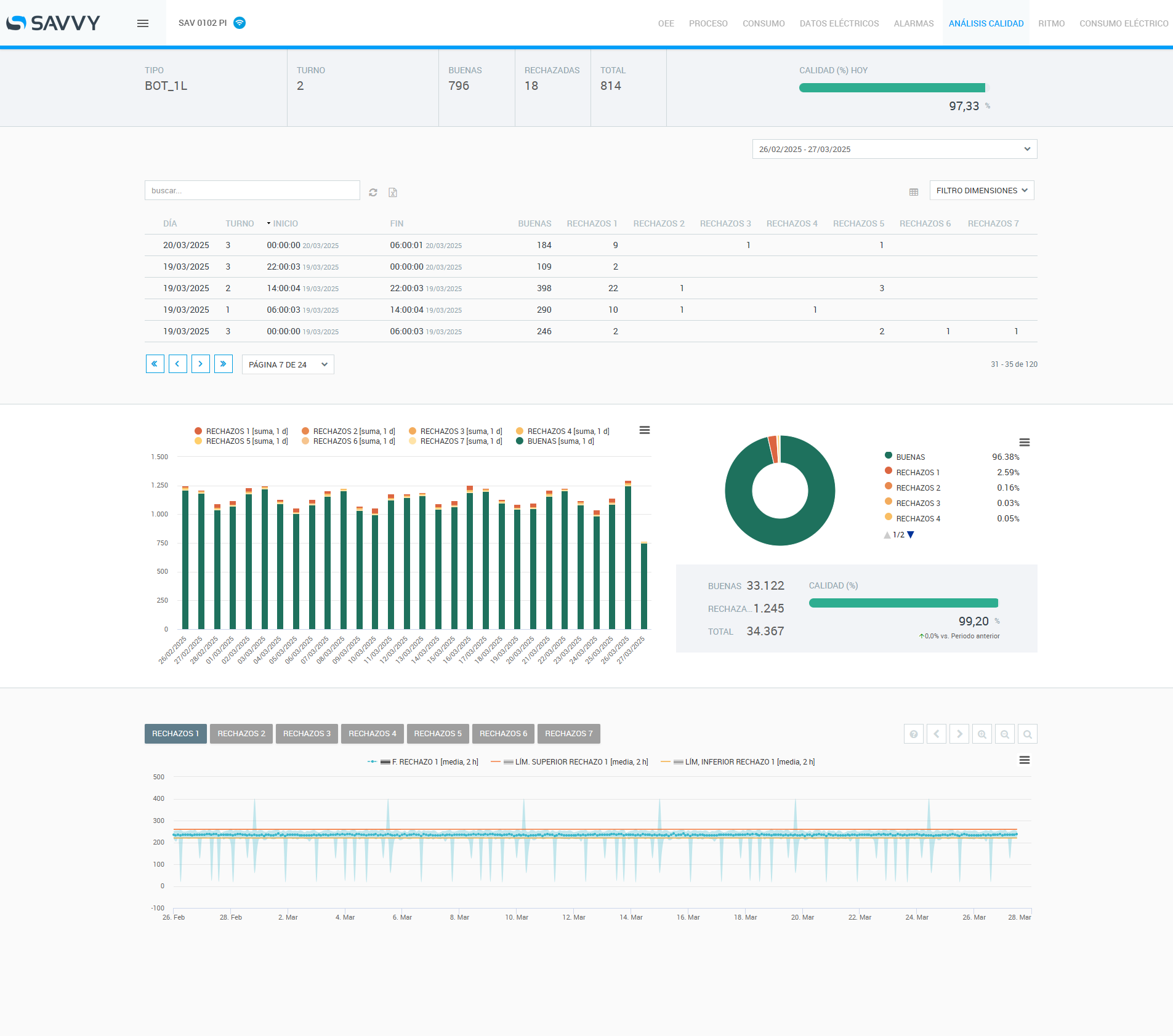Zoom out on the rejection timeline chart
The height and width of the screenshot is (1036, 1173).
coord(1005,734)
